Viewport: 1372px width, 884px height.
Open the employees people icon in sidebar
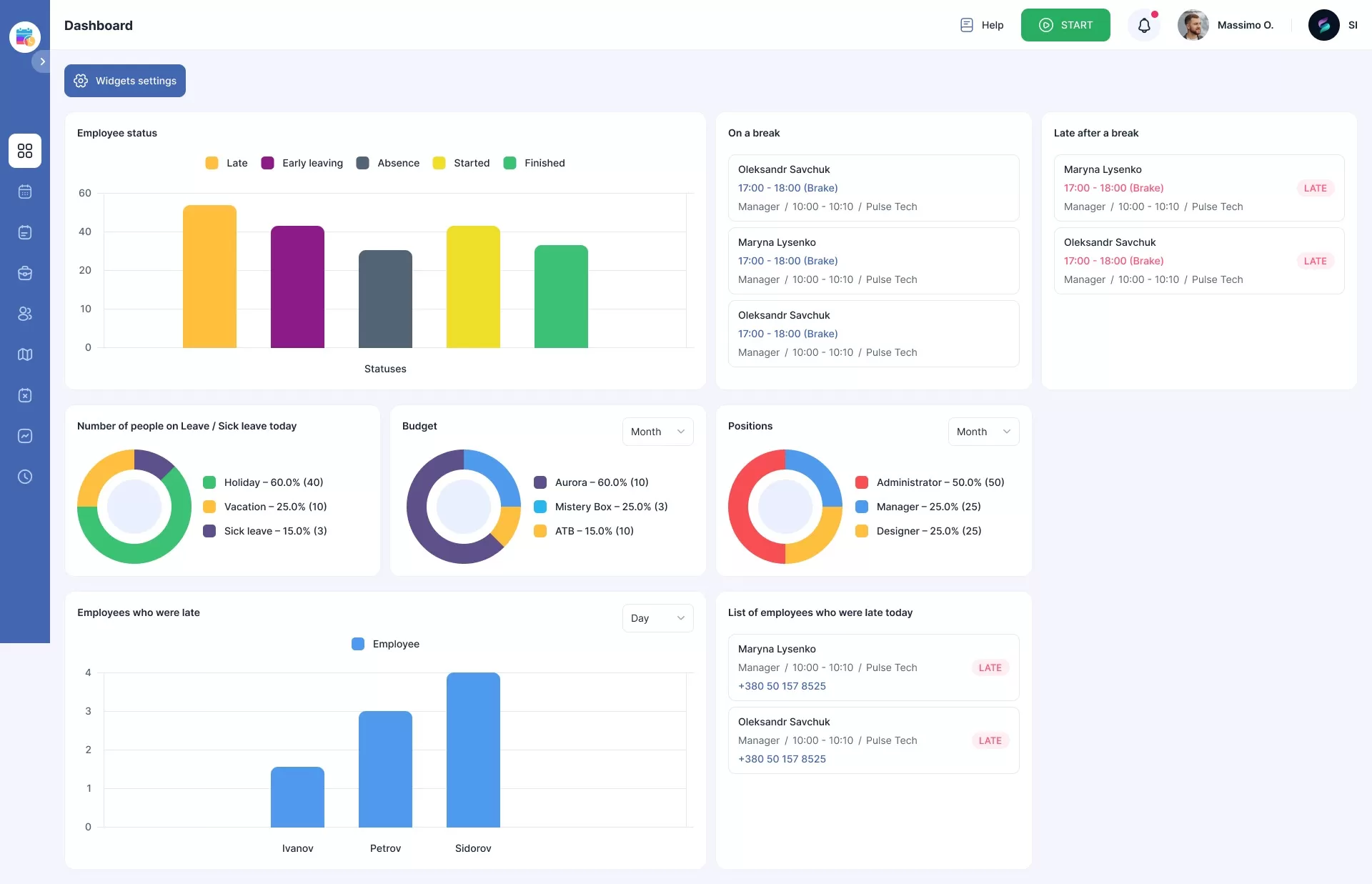[25, 314]
